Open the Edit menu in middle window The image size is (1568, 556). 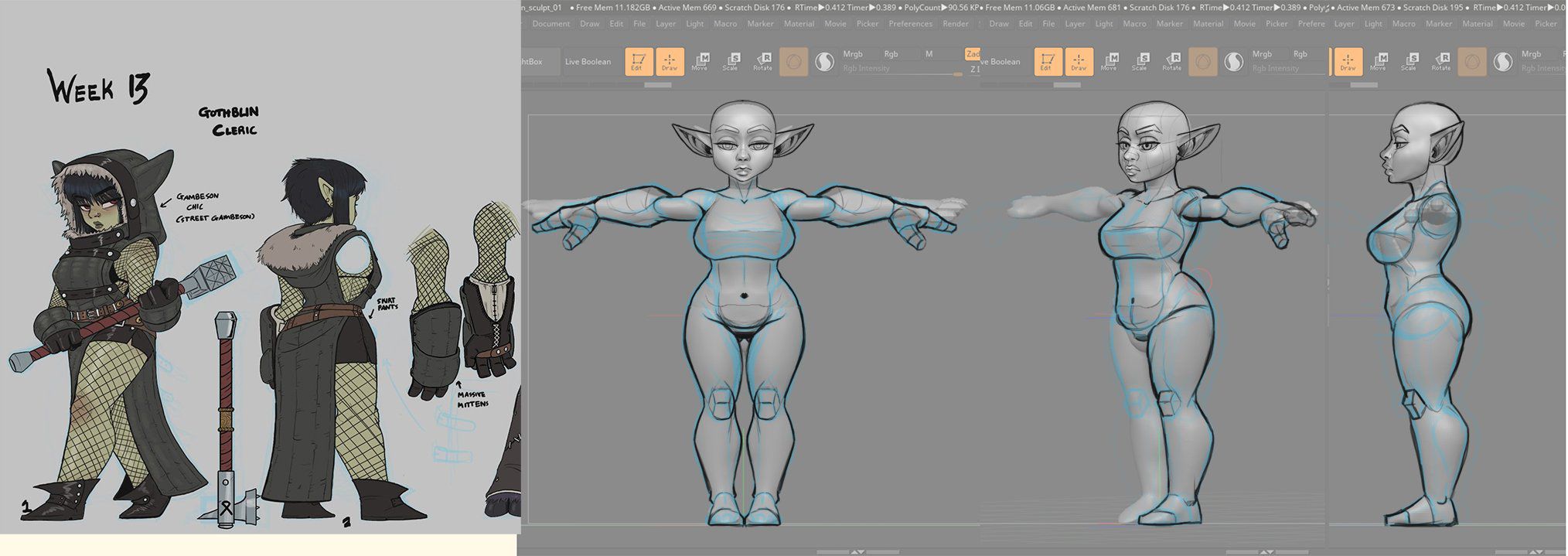[x=1026, y=24]
